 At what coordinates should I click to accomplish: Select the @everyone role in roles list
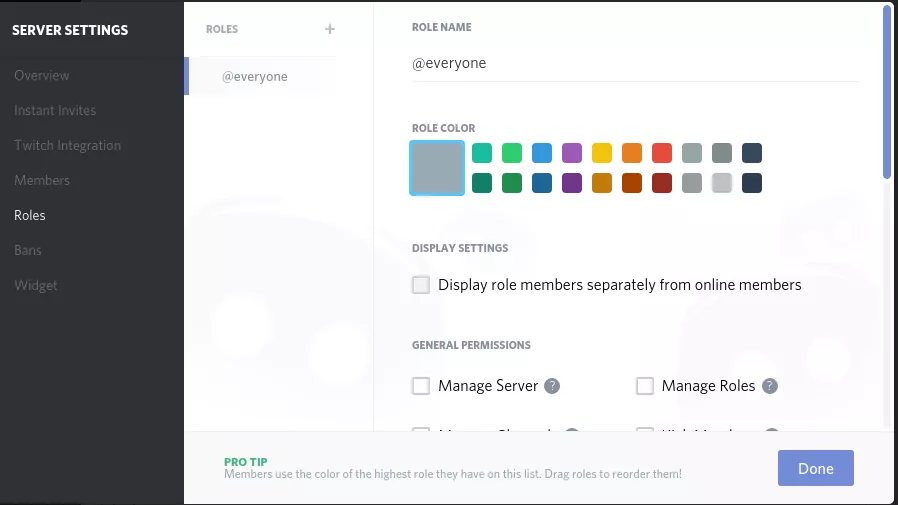pyautogui.click(x=254, y=76)
